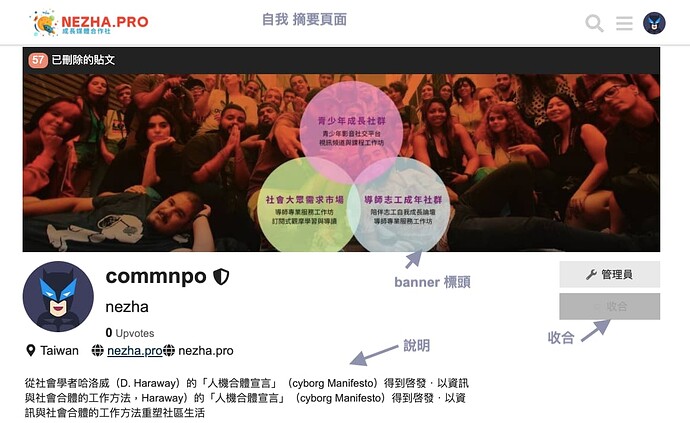Image resolution: width=690 pixels, height=423 pixels.
Task: Click the commnpo username heading
Action: point(156,276)
